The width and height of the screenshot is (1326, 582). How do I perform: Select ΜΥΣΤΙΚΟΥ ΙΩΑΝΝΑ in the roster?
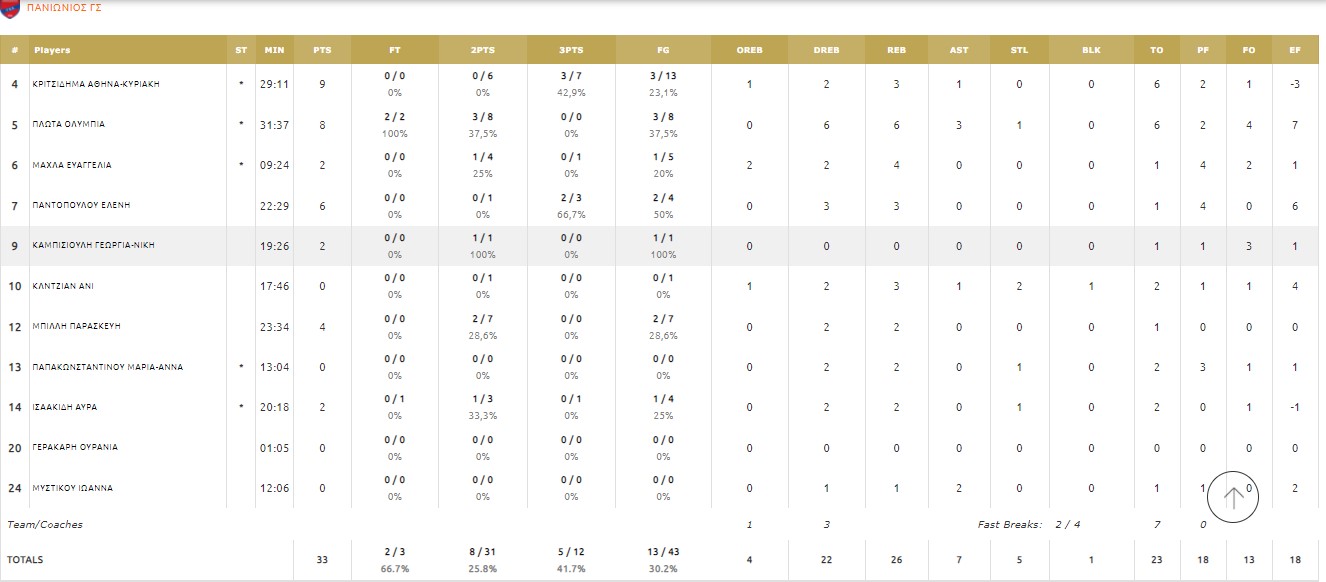tap(73, 488)
